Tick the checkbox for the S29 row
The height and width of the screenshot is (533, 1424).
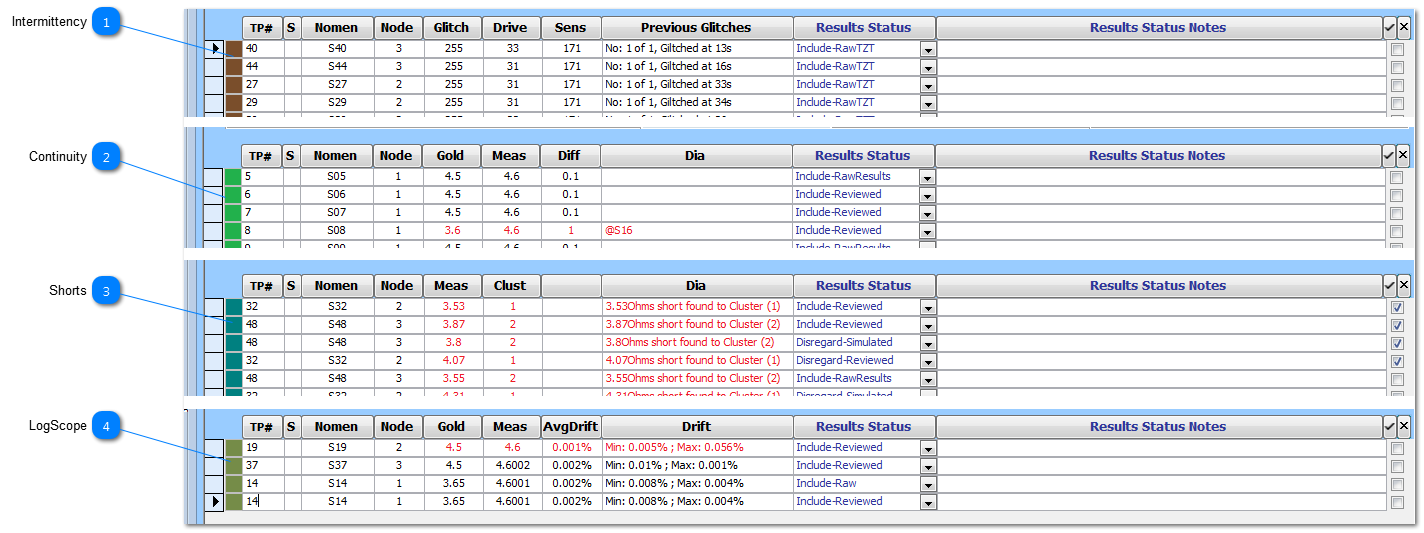point(1397,103)
